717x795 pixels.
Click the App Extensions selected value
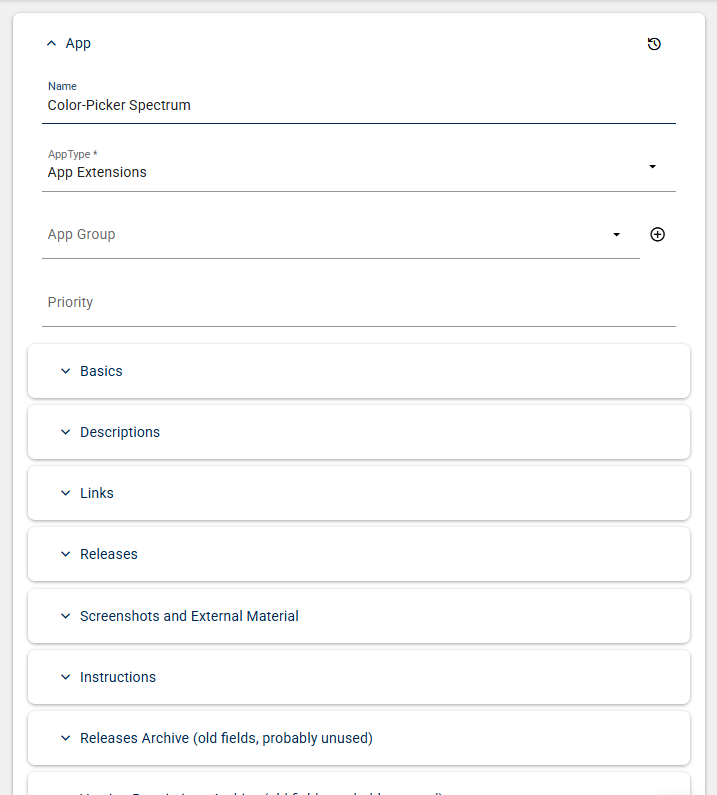[97, 172]
